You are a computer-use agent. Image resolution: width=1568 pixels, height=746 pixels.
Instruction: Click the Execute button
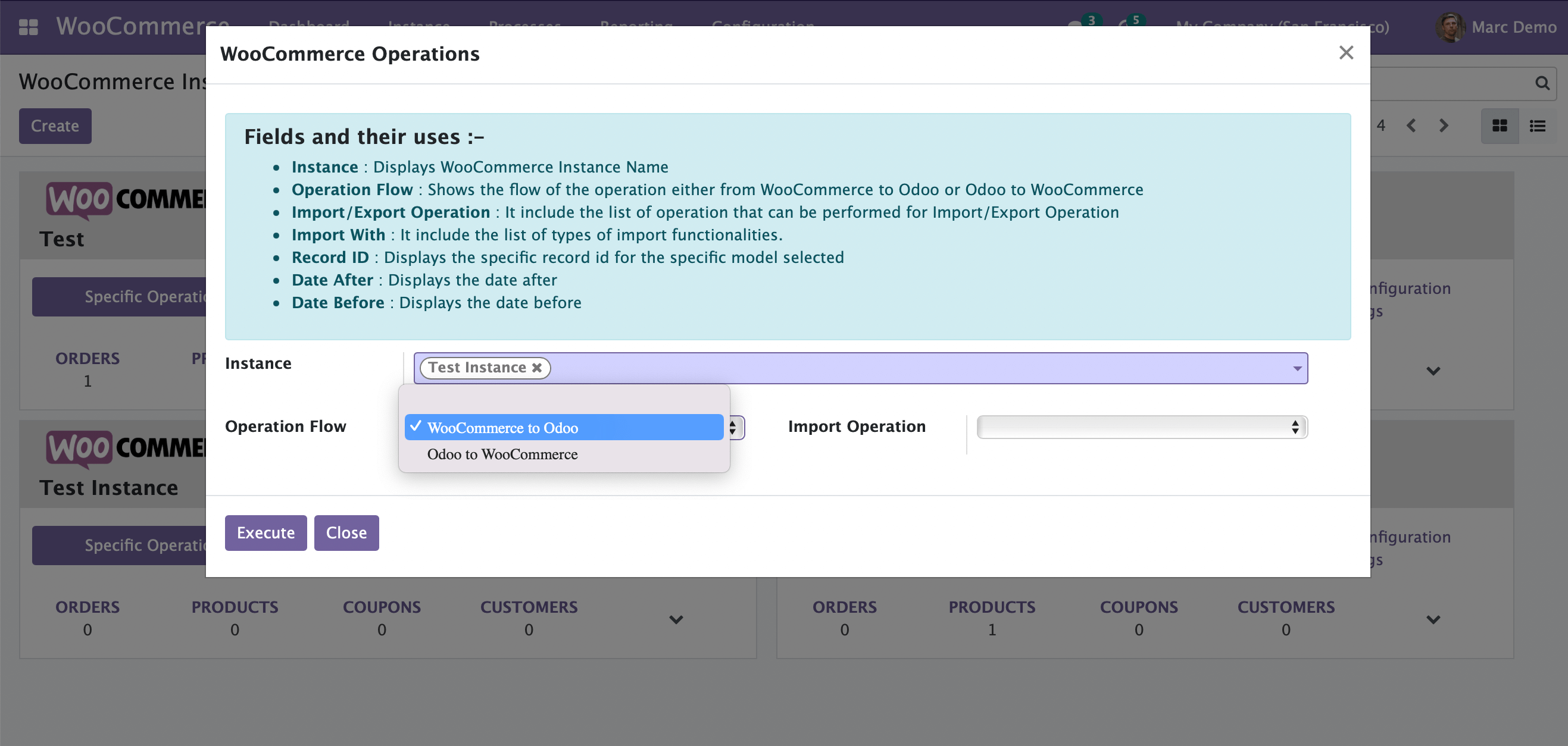266,532
